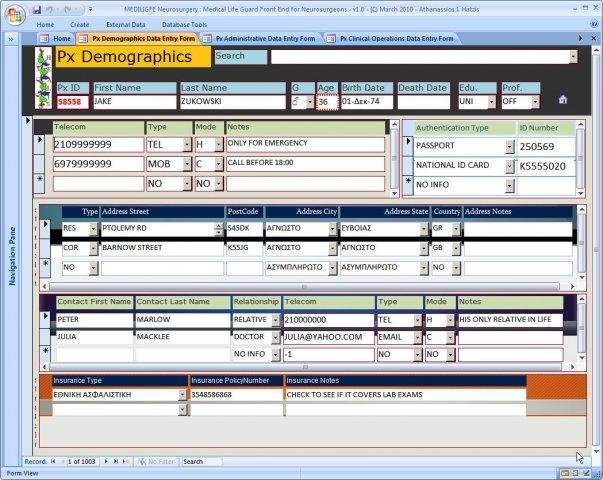
Task: Click the Insurance Notes text field
Action: (x=405, y=395)
